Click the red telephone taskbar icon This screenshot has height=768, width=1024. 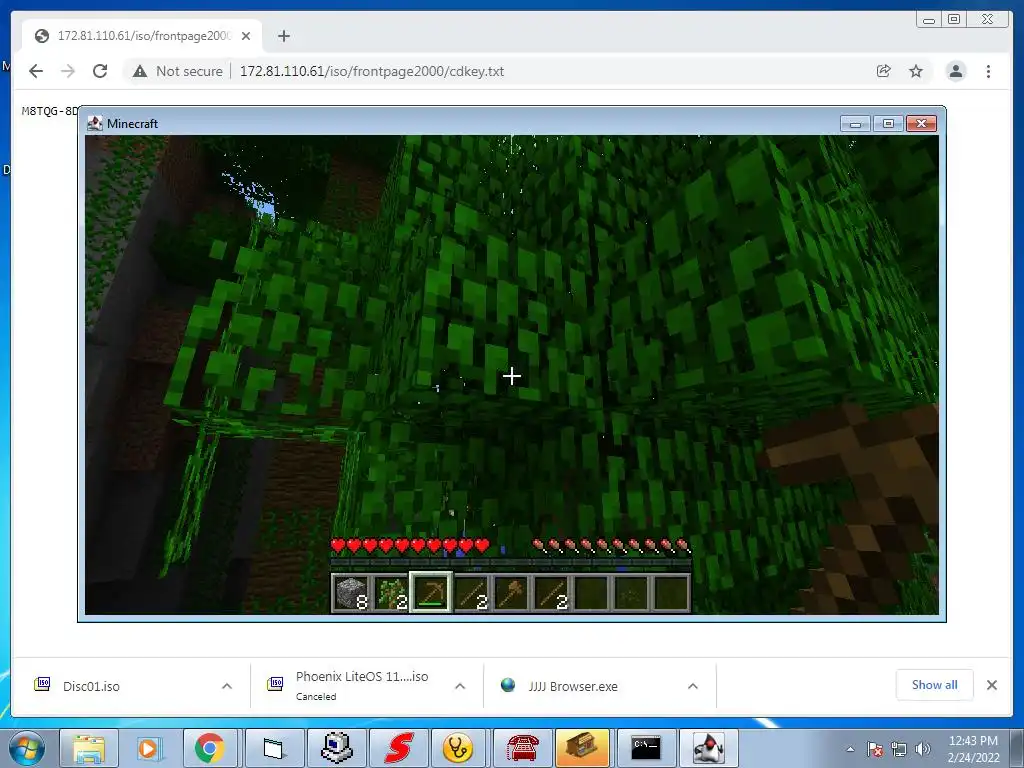point(522,748)
